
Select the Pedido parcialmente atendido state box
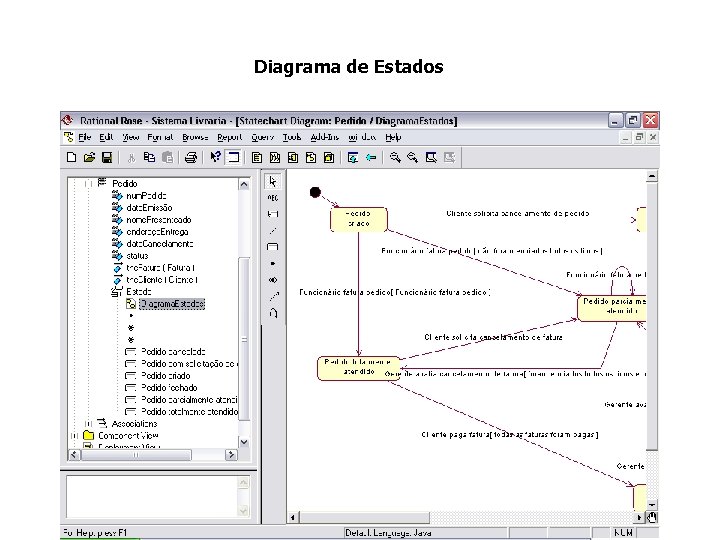[612, 307]
